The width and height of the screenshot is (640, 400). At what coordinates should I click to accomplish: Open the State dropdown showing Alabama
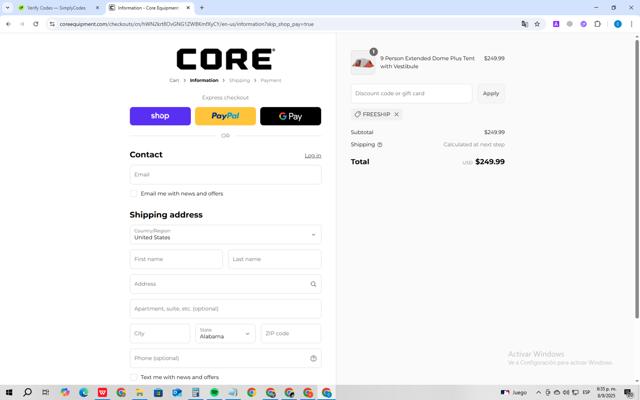point(225,333)
